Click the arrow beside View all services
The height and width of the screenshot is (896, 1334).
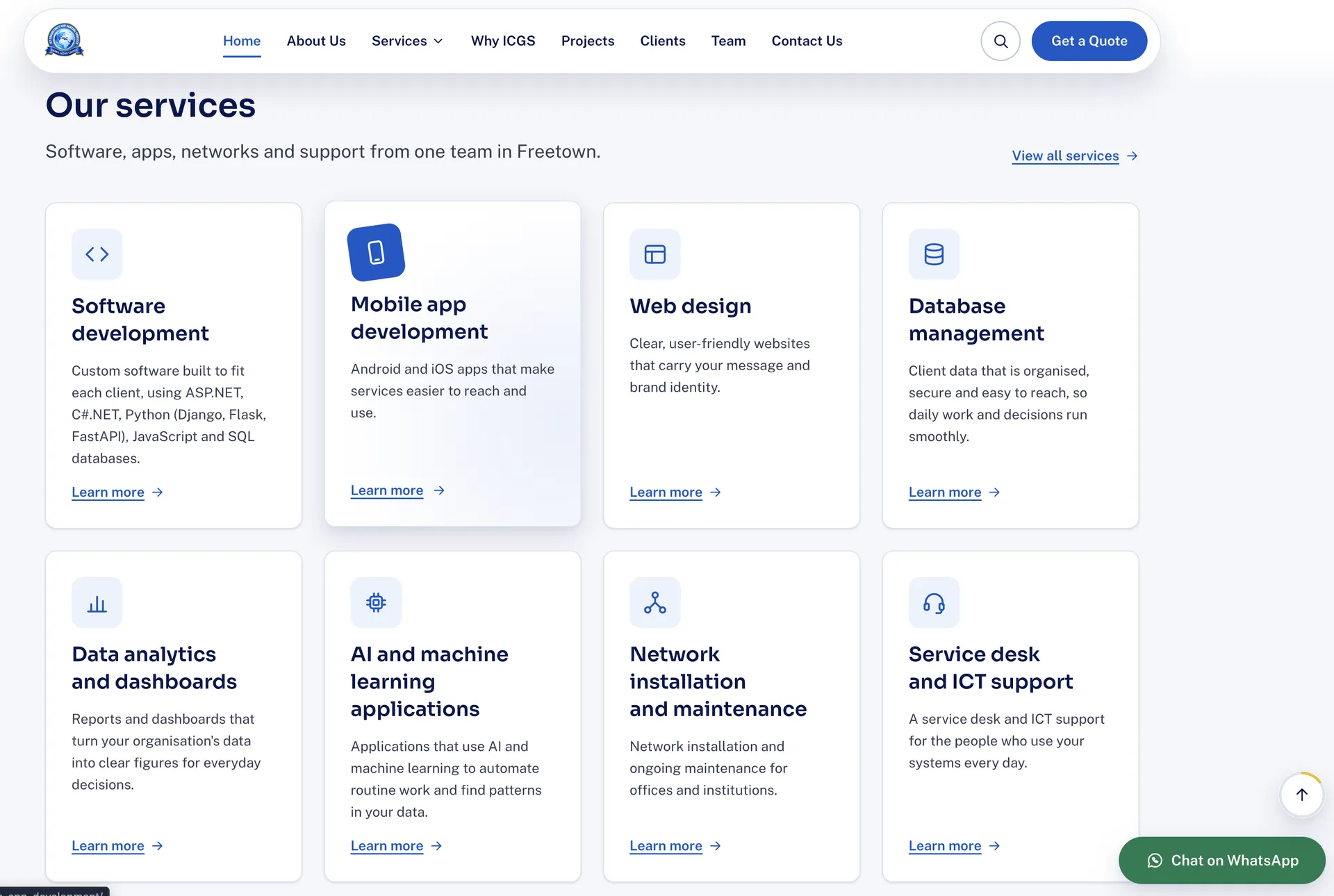click(1132, 156)
